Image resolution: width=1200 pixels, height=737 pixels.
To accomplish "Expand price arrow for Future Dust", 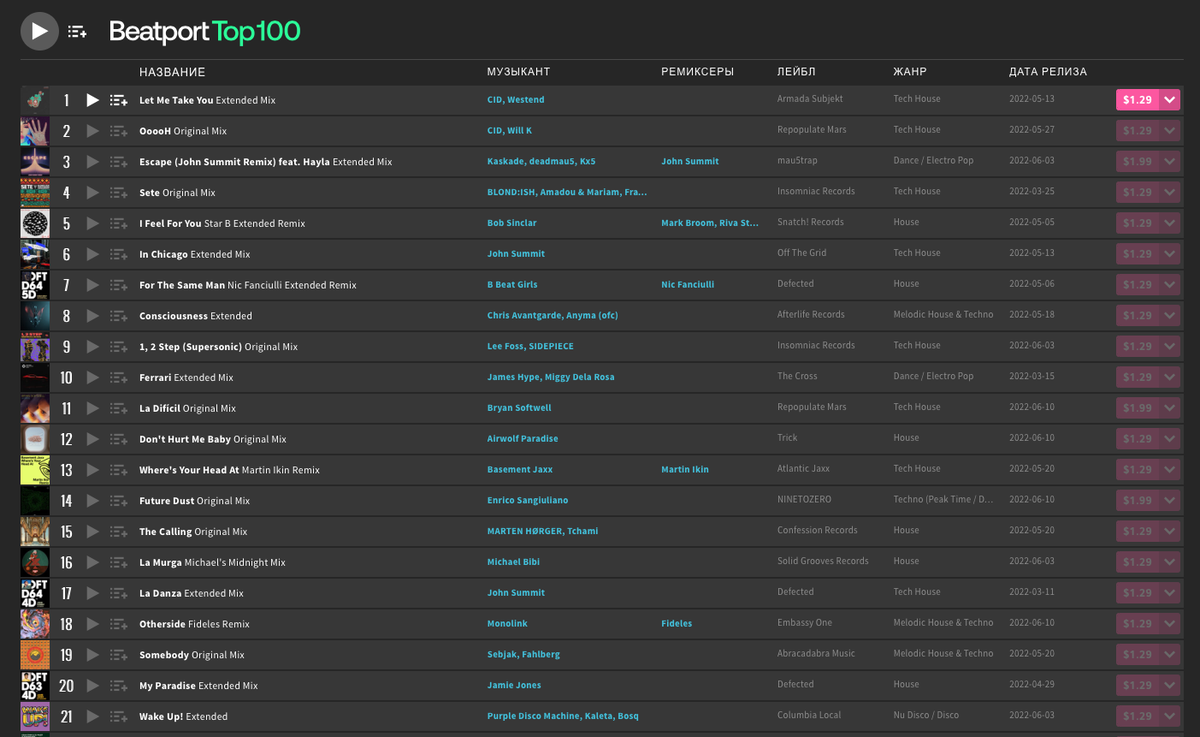I will coord(1169,501).
